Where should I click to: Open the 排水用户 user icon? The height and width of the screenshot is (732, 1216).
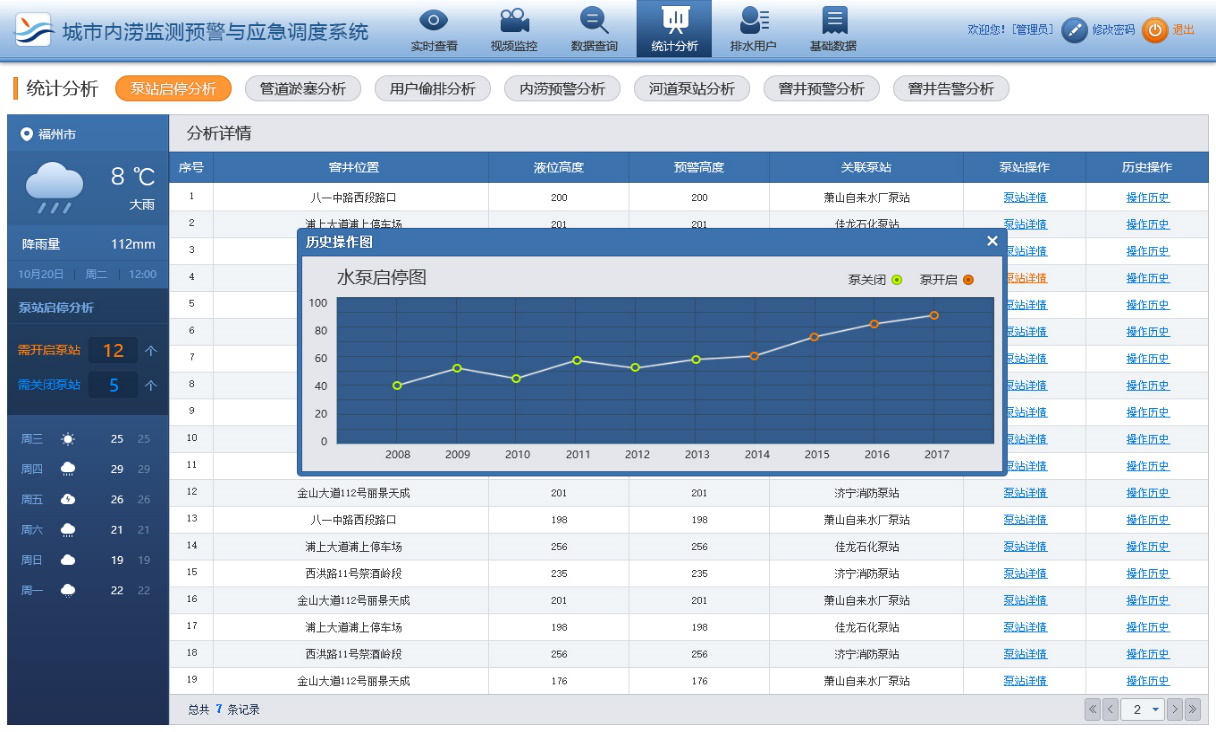pos(753,21)
